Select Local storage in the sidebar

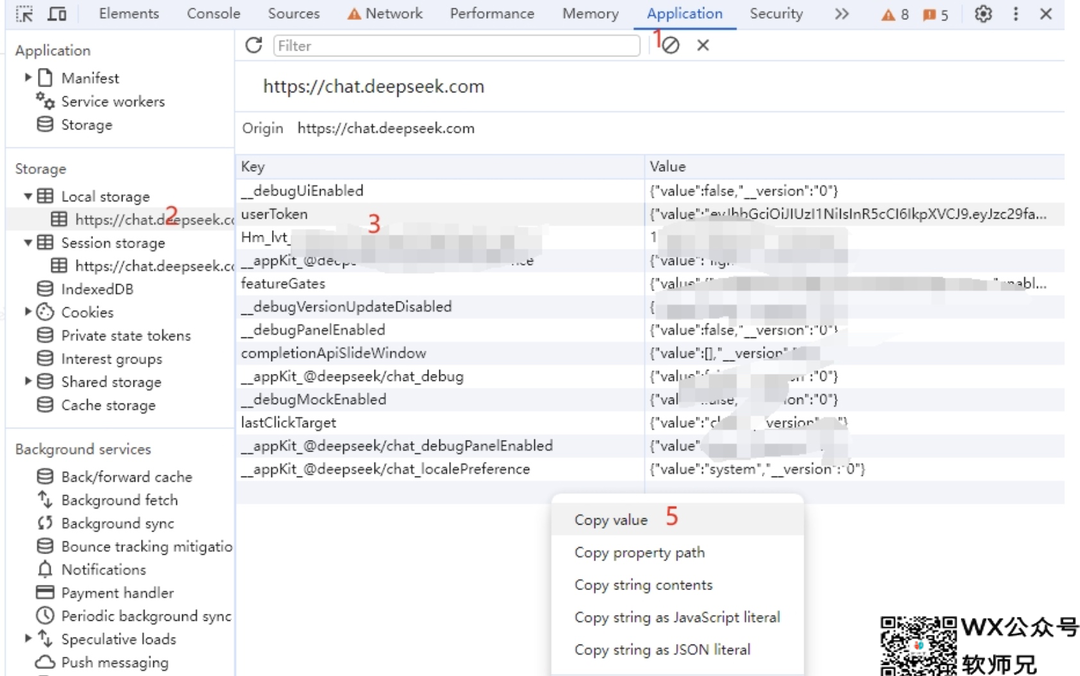coord(105,196)
